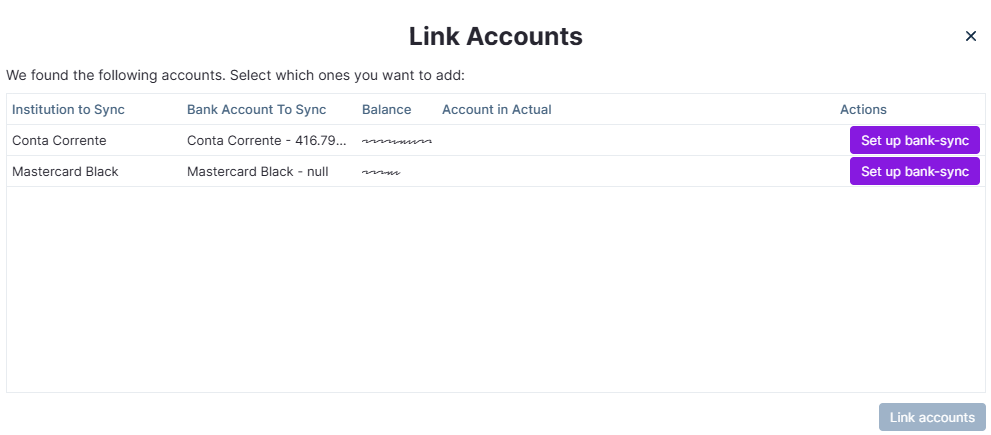This screenshot has height=435, width=991.
Task: Select the Conta Corrente institution cell
Action: coord(59,141)
